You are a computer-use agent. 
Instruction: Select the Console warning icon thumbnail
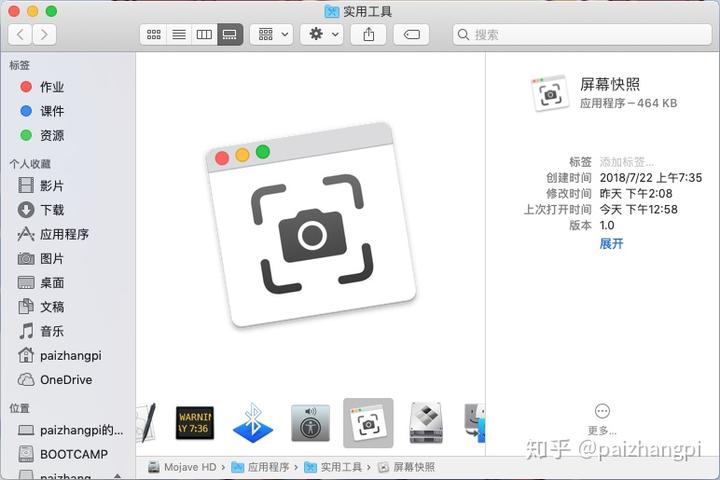(x=195, y=423)
